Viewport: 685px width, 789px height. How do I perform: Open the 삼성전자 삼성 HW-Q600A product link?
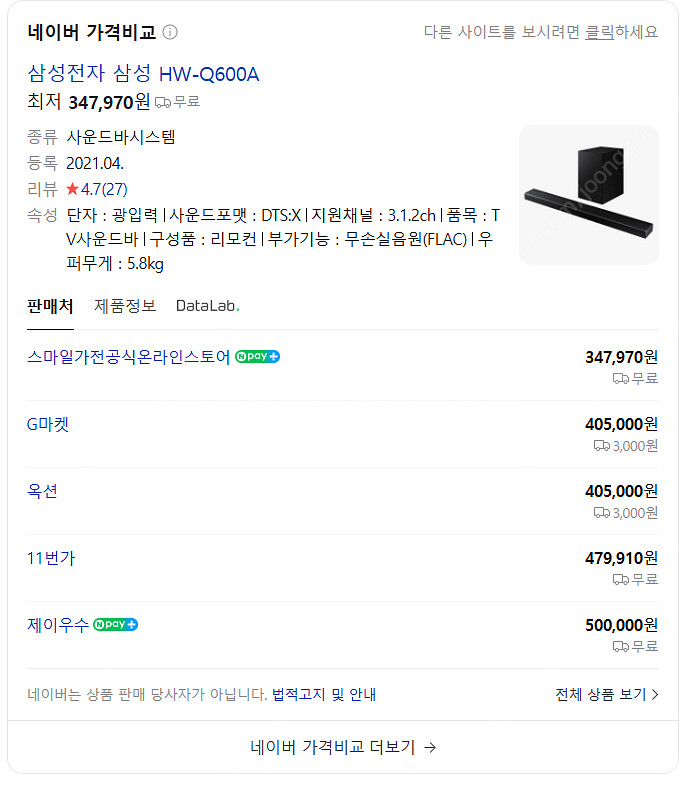143,73
